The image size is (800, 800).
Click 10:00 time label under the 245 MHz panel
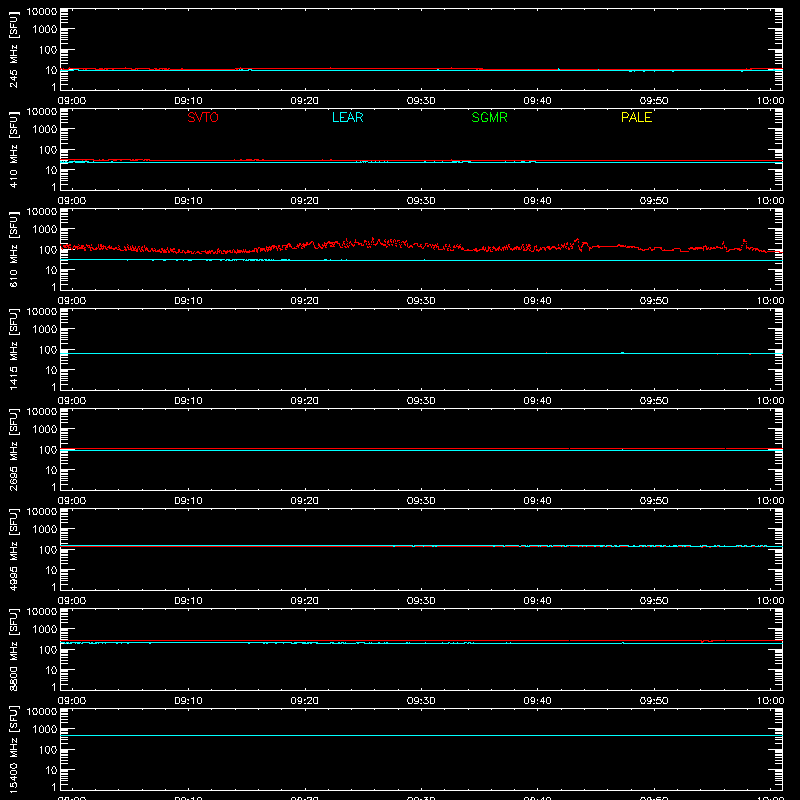point(770,101)
